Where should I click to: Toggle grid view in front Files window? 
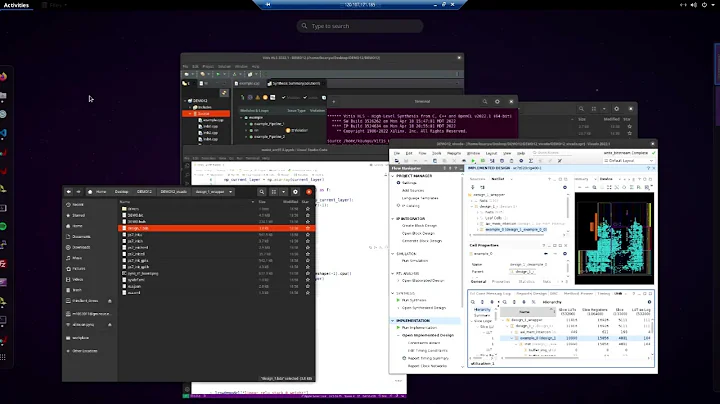pos(274,192)
